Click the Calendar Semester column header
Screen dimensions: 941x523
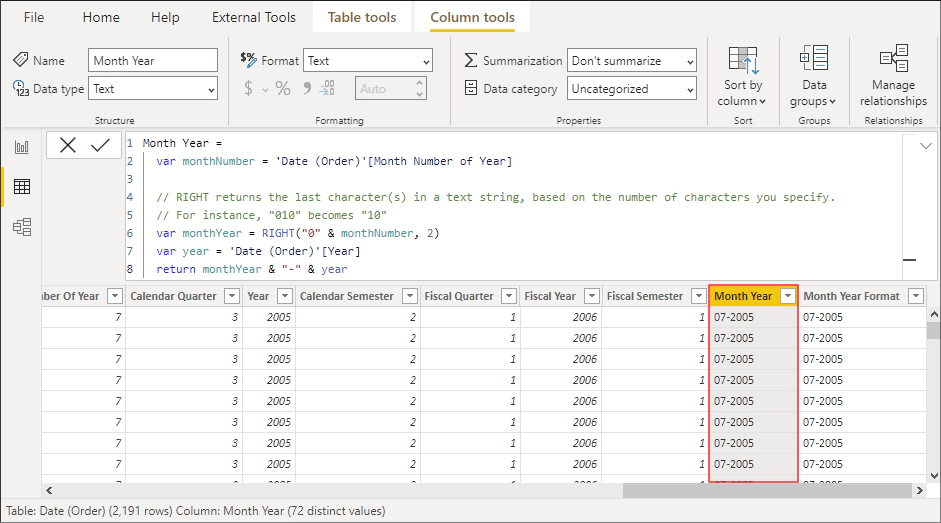346,296
